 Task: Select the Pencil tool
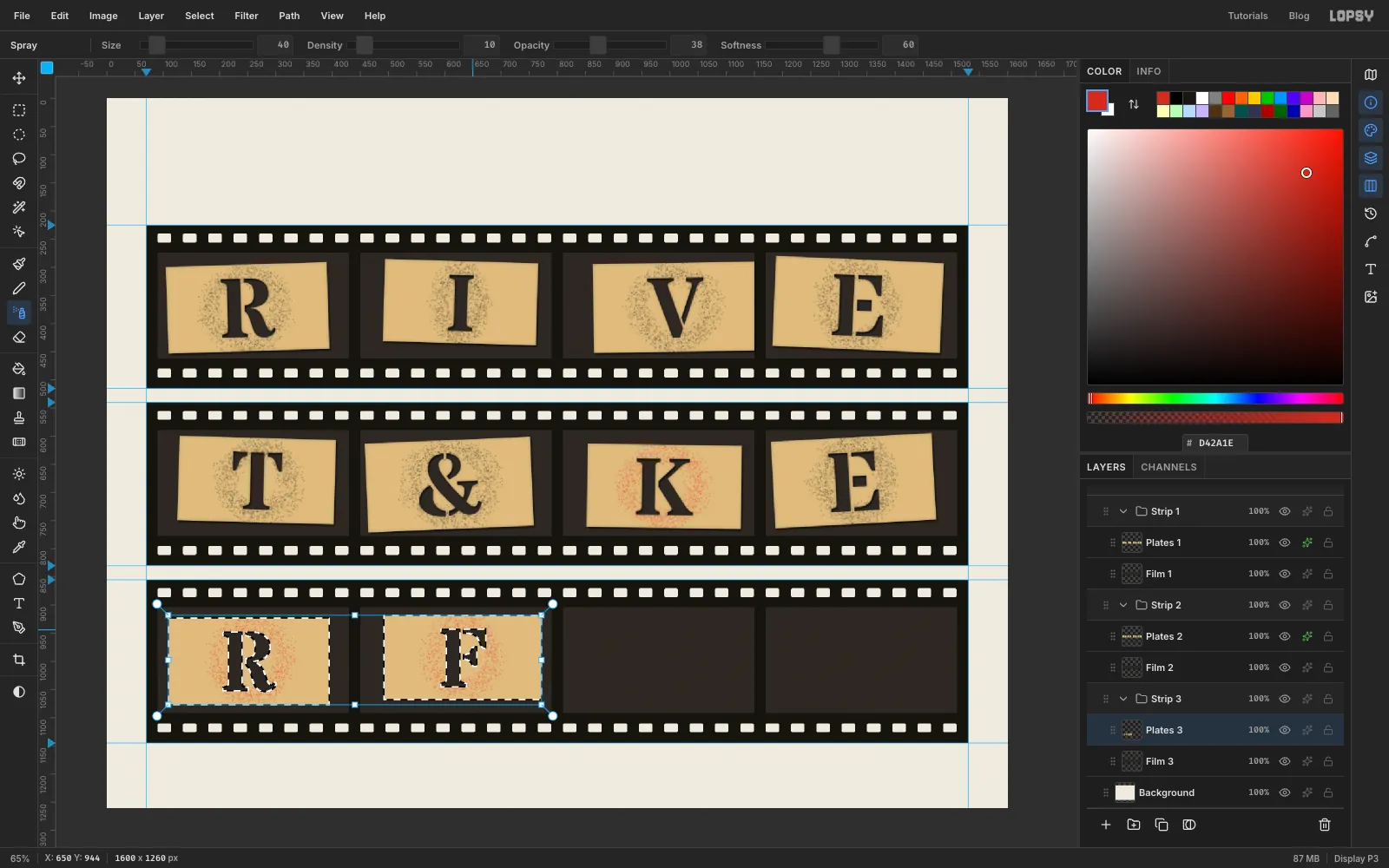click(x=18, y=288)
